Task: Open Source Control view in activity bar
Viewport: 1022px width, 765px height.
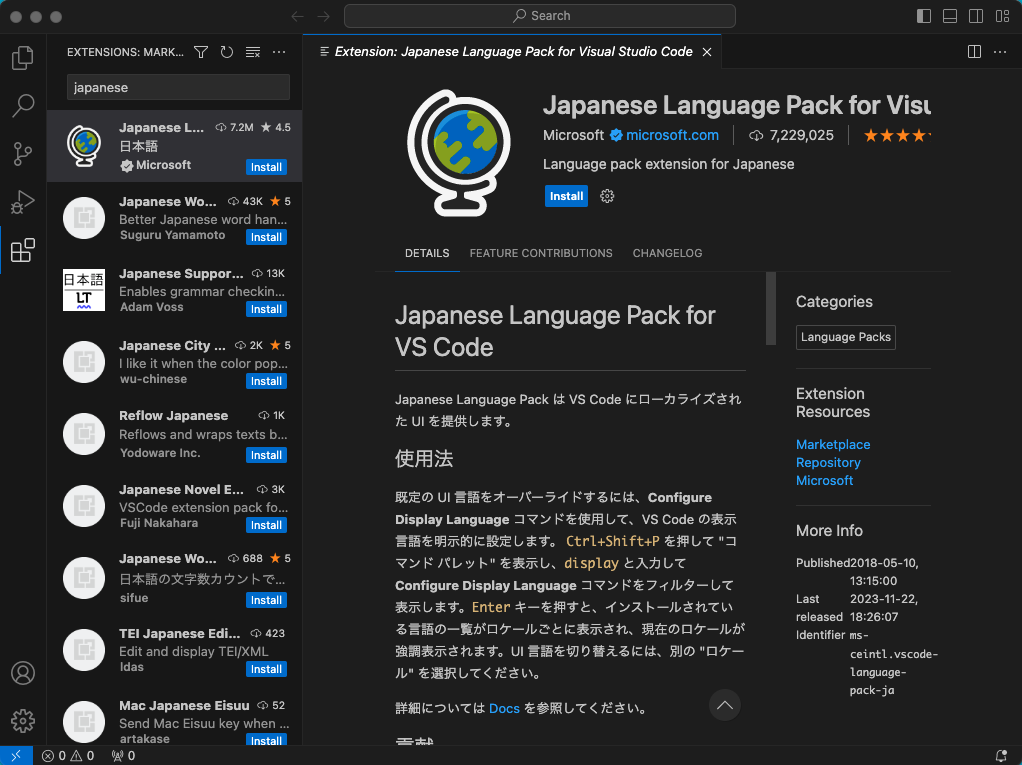Action: pos(22,154)
